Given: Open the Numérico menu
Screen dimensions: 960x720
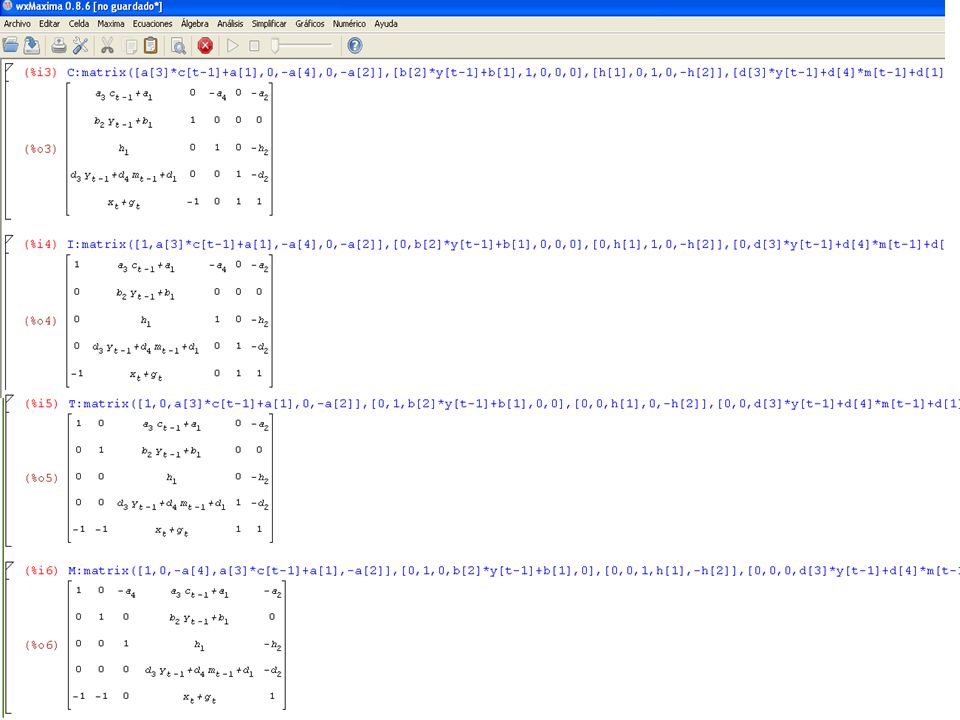Looking at the screenshot, I should click(349, 24).
